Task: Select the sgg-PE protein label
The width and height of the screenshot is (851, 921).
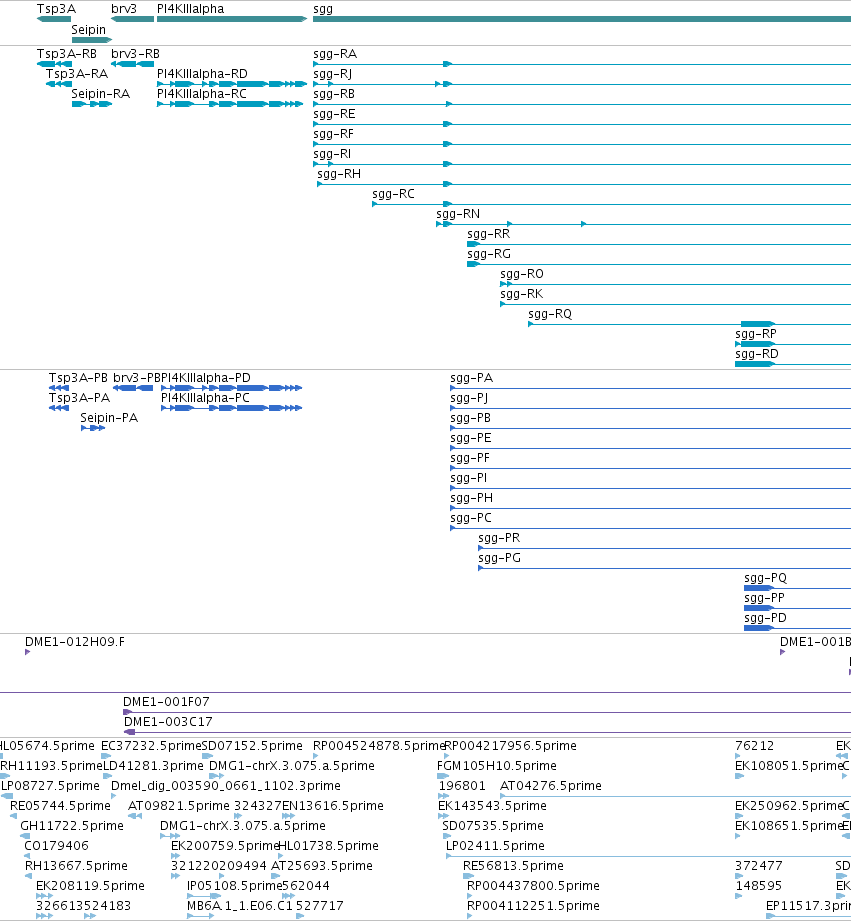Action: coord(470,438)
